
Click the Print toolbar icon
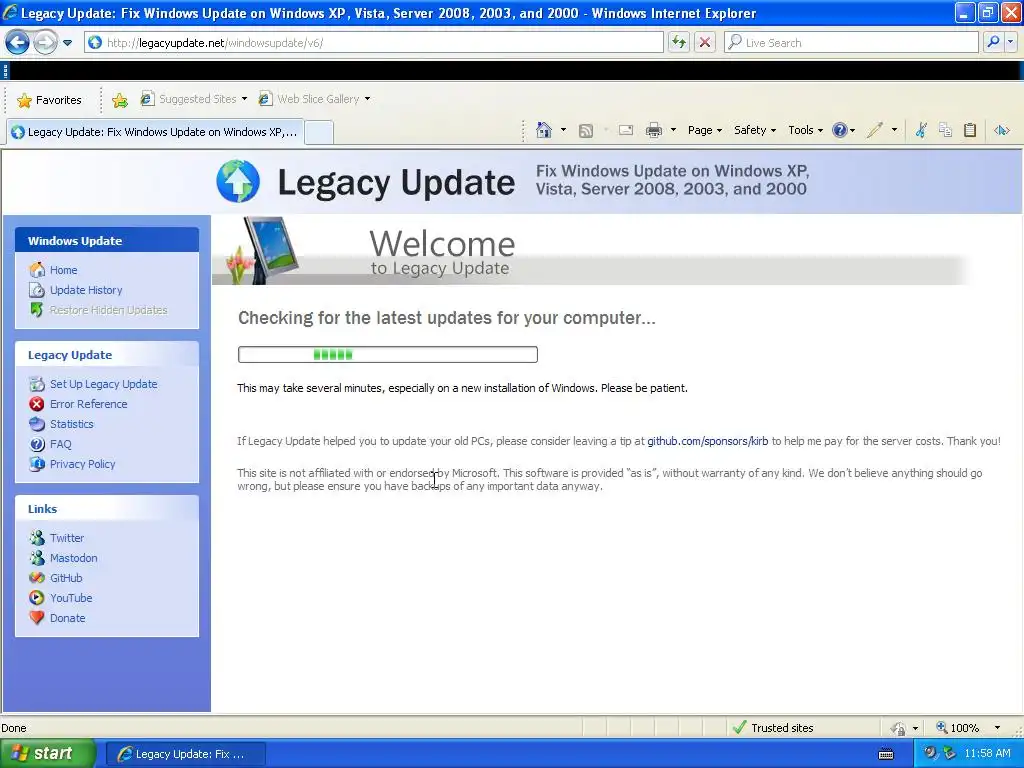pos(654,130)
